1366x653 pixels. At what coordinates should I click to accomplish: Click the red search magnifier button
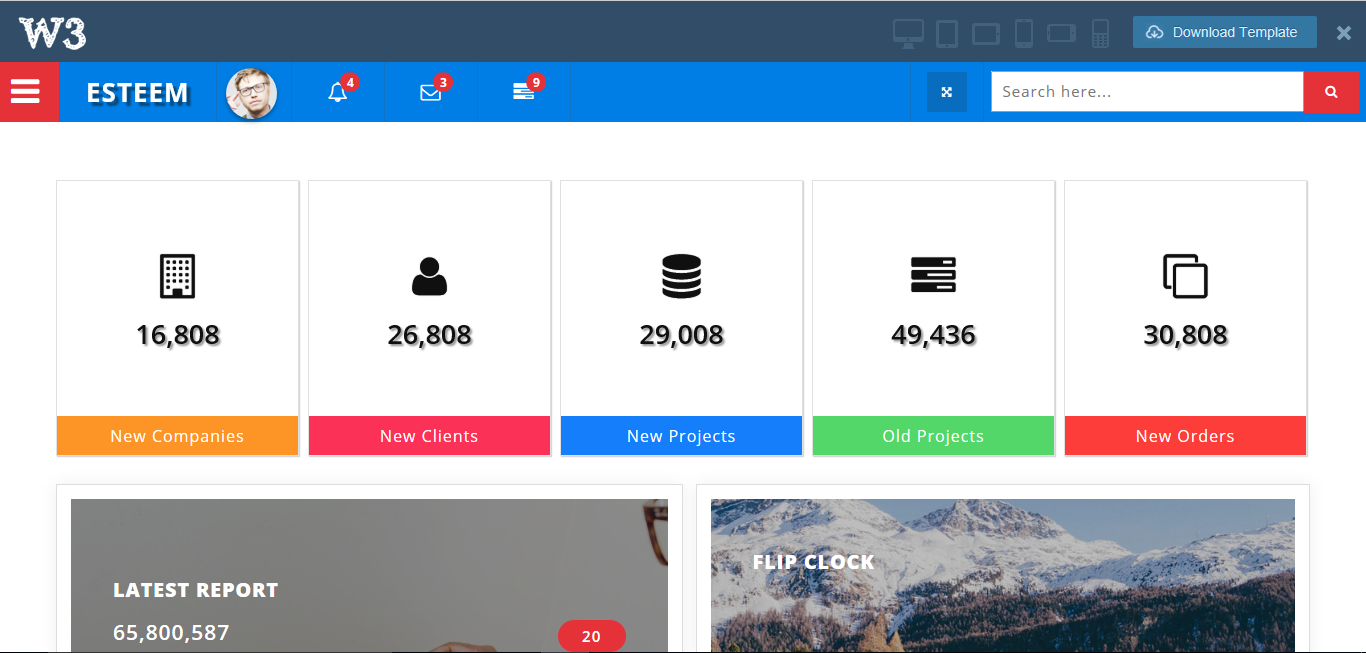(1330, 92)
